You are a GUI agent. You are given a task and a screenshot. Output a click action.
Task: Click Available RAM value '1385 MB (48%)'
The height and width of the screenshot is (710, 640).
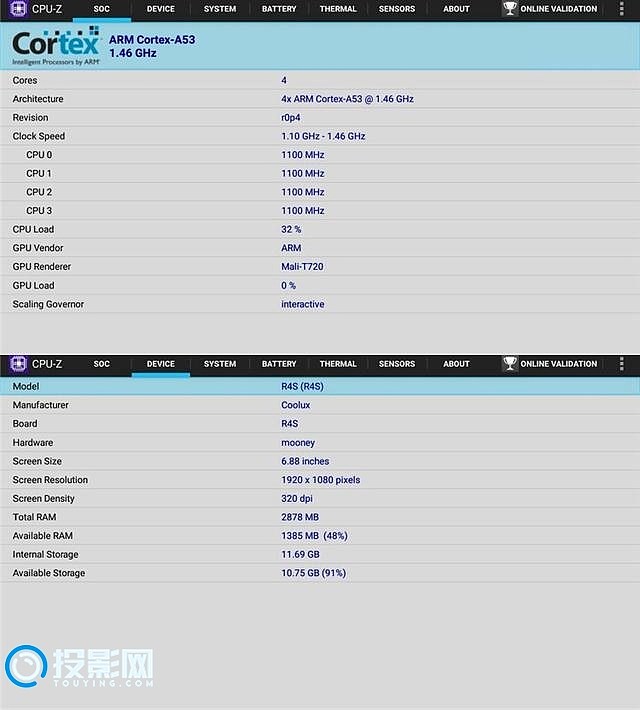click(314, 536)
